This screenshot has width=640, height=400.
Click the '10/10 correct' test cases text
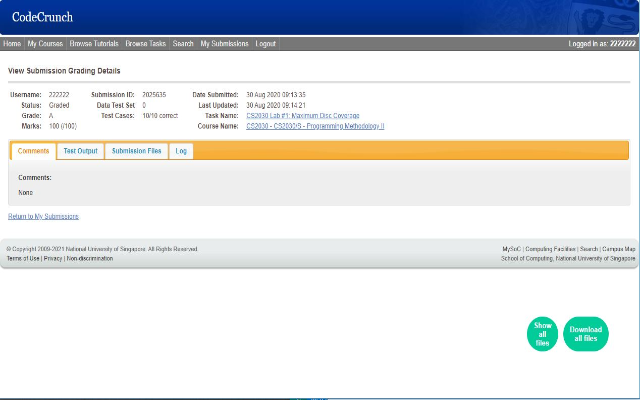[x=160, y=116]
